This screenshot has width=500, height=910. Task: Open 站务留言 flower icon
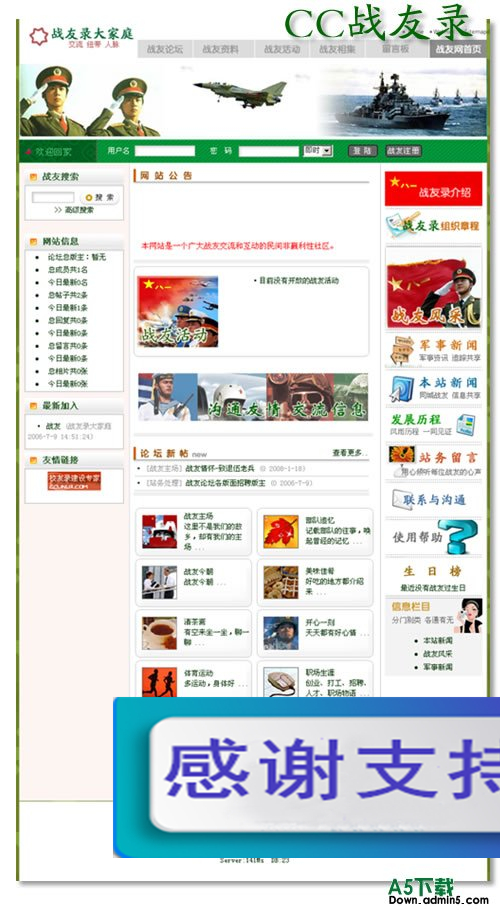pos(401,454)
